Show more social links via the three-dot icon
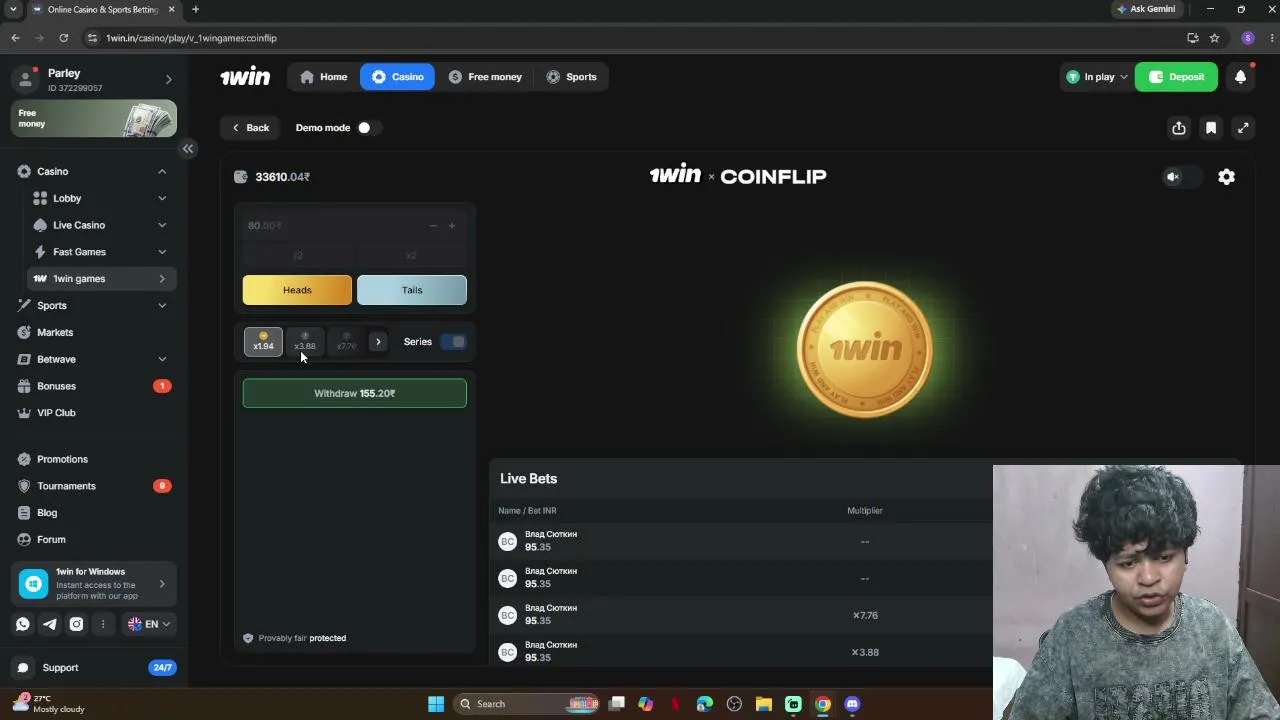The width and height of the screenshot is (1280, 720). (x=102, y=624)
